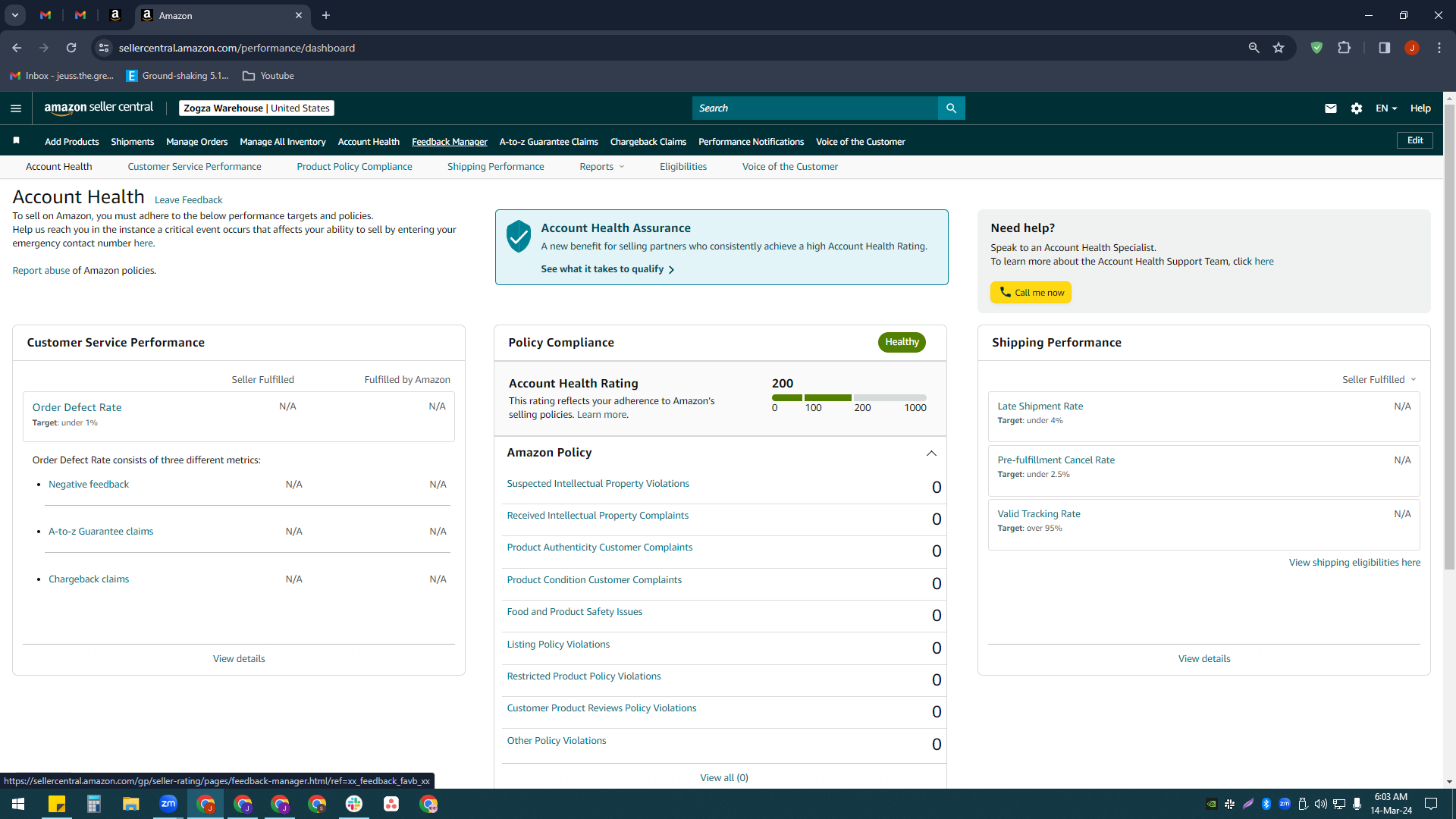Click the Healthy status badge
Image resolution: width=1456 pixels, height=819 pixels.
(x=902, y=342)
